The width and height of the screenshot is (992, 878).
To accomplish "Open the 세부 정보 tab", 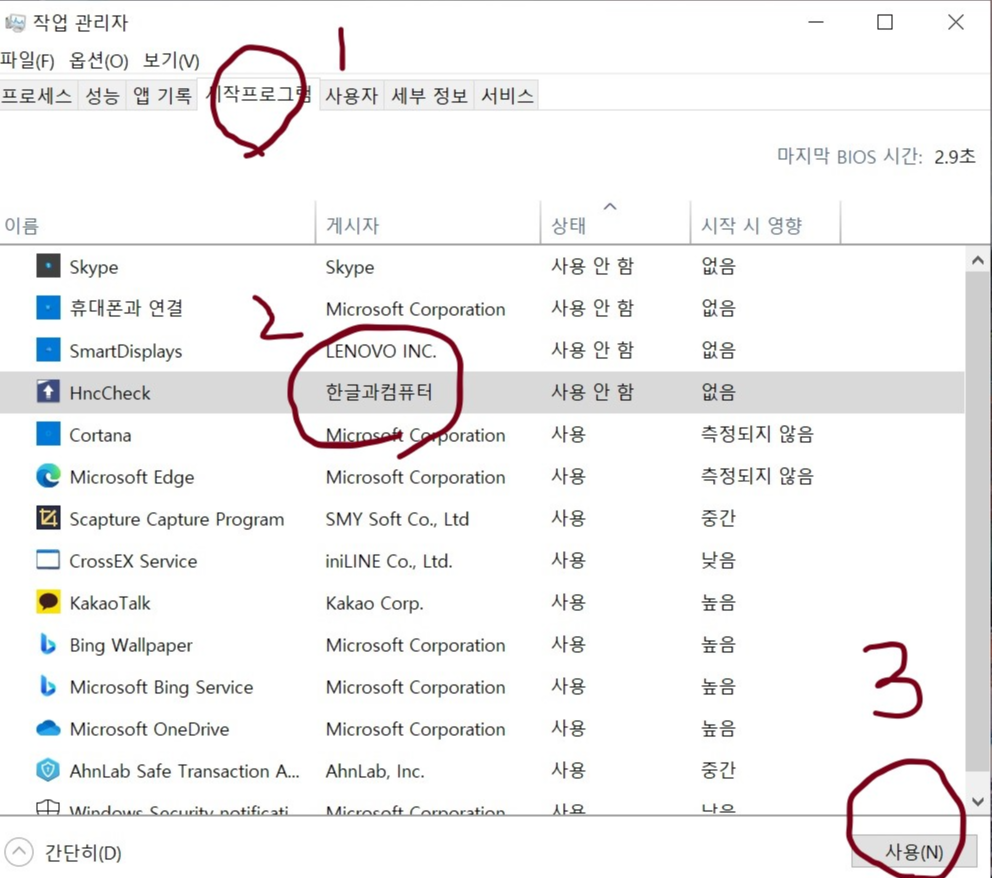I will pos(429,96).
